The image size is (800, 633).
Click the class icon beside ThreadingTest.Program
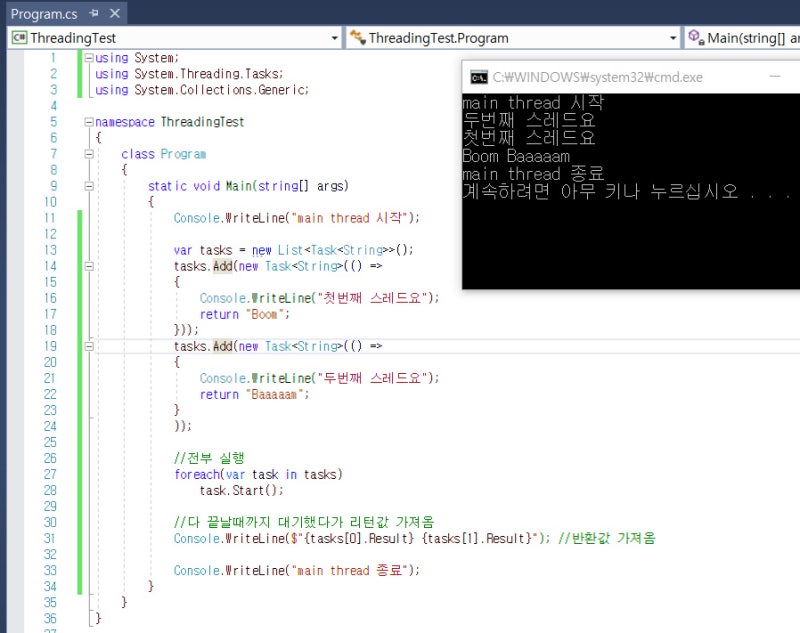point(356,38)
